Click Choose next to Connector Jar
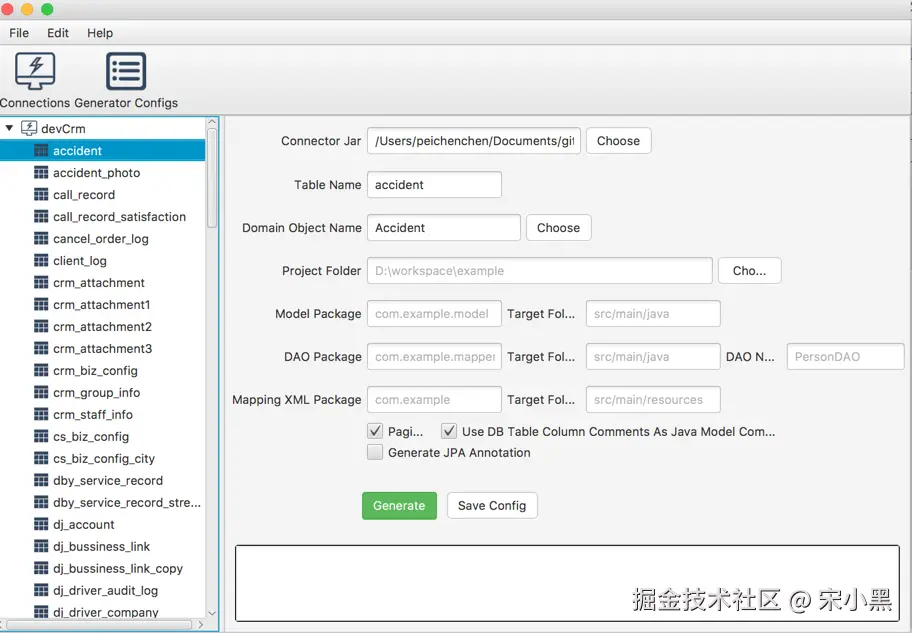 click(x=618, y=141)
